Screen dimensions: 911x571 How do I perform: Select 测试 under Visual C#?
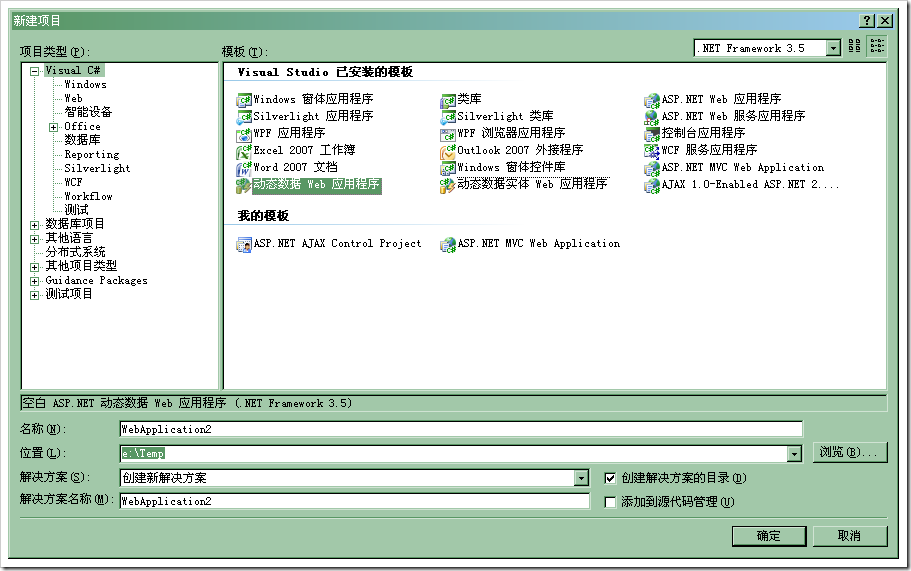tap(76, 210)
